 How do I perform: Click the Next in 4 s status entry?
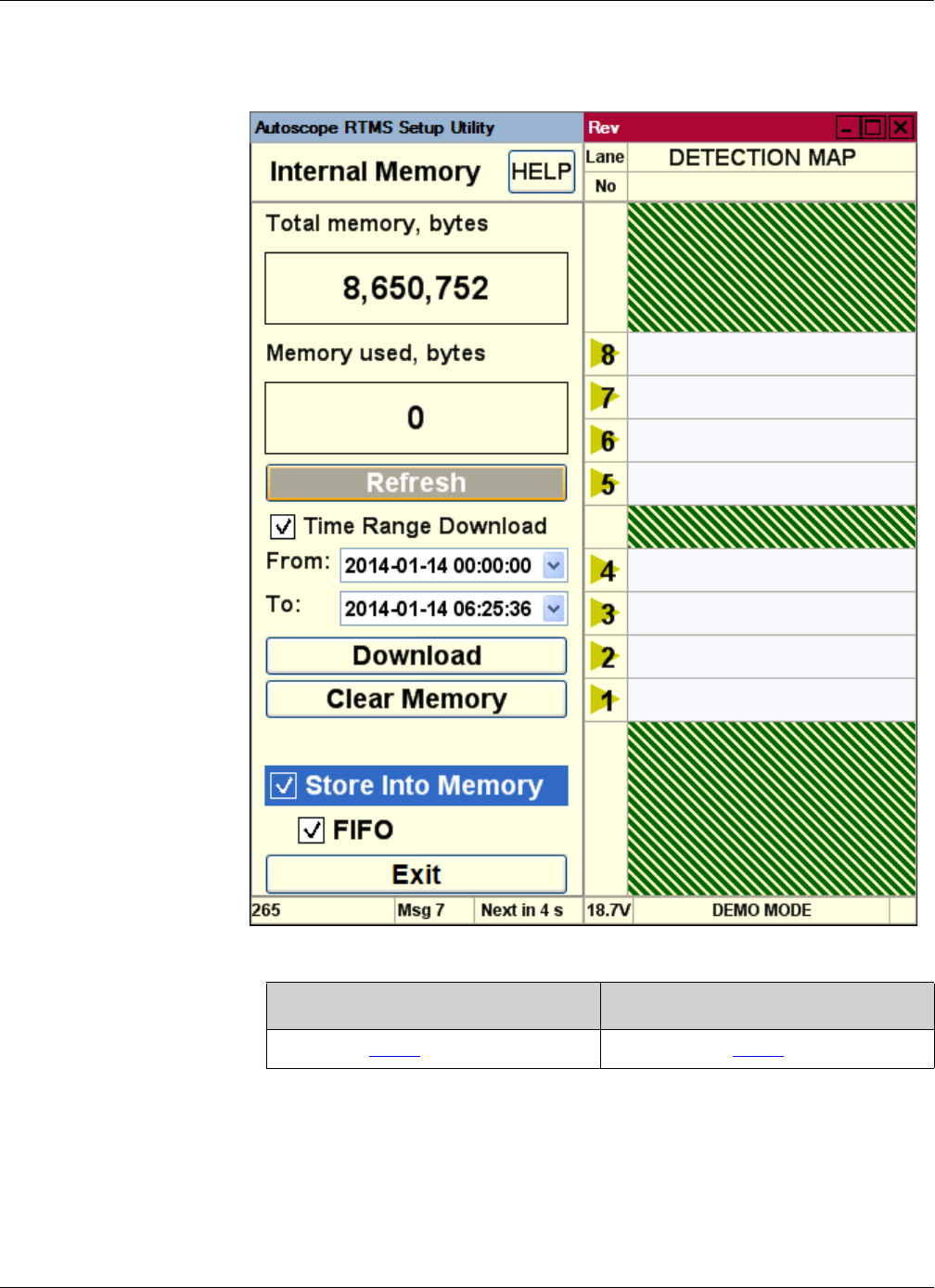coord(522,910)
